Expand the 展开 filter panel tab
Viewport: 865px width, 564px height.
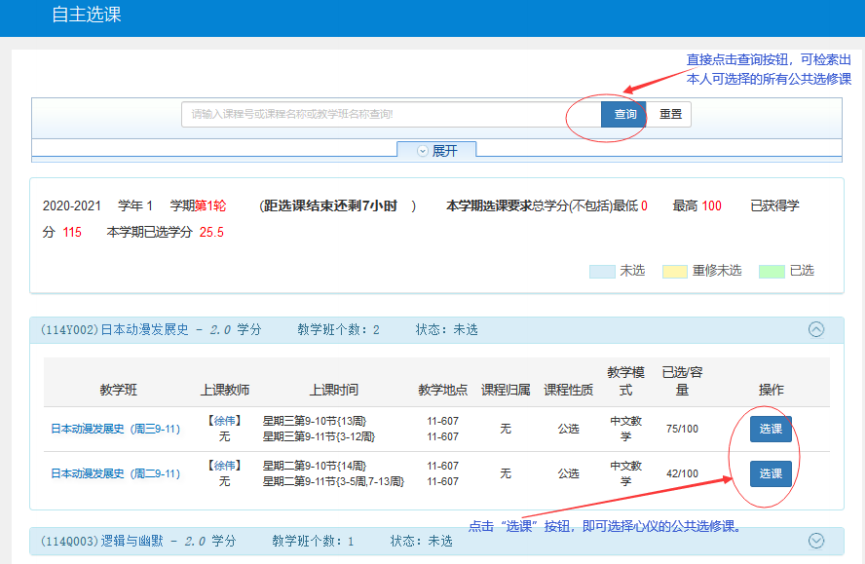[436, 150]
